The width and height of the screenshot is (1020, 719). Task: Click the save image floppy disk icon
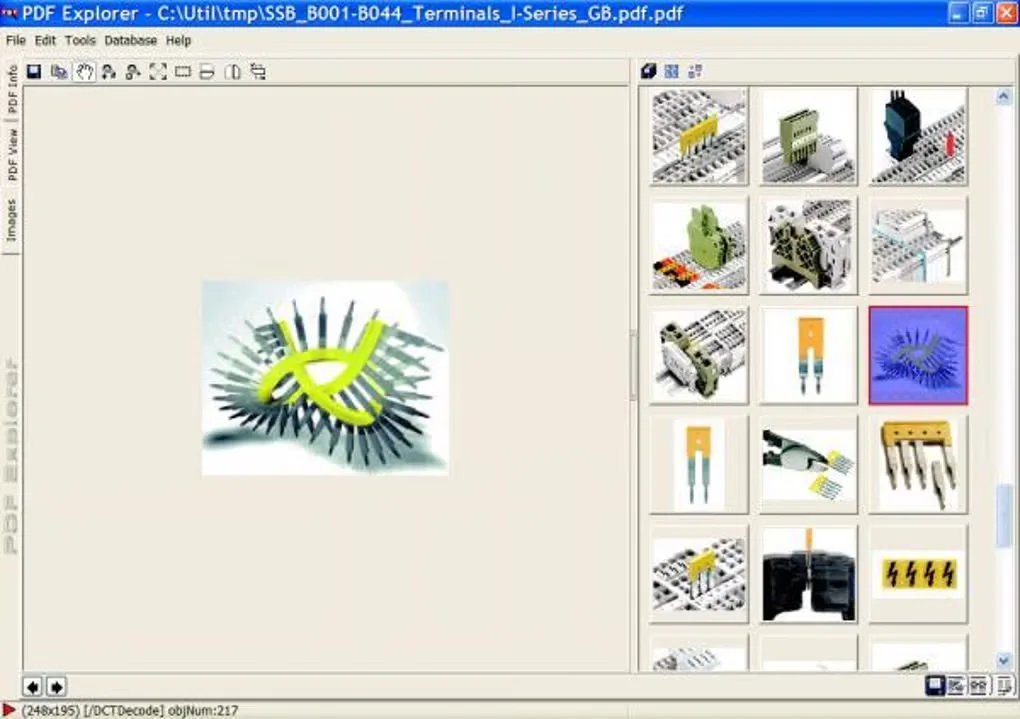[34, 72]
